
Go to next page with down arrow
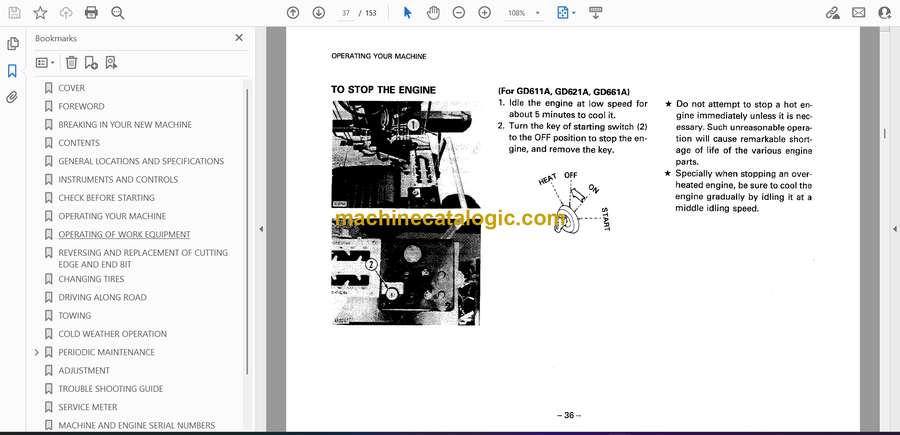point(319,13)
